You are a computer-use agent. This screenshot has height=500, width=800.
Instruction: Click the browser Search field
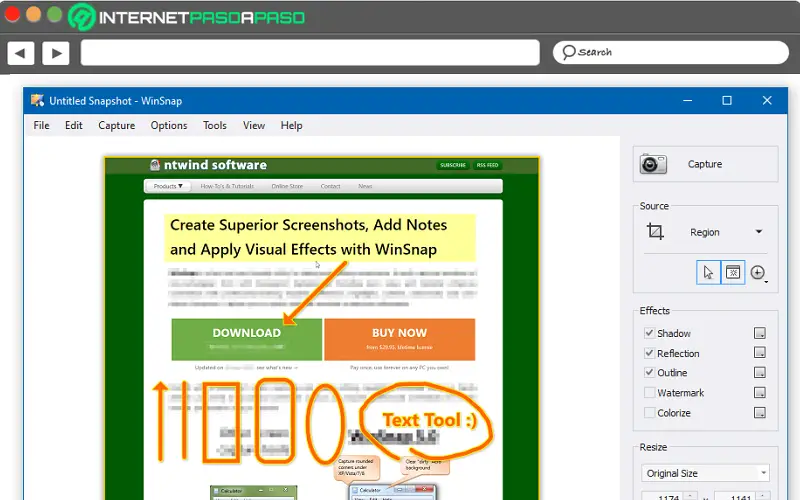pos(670,53)
